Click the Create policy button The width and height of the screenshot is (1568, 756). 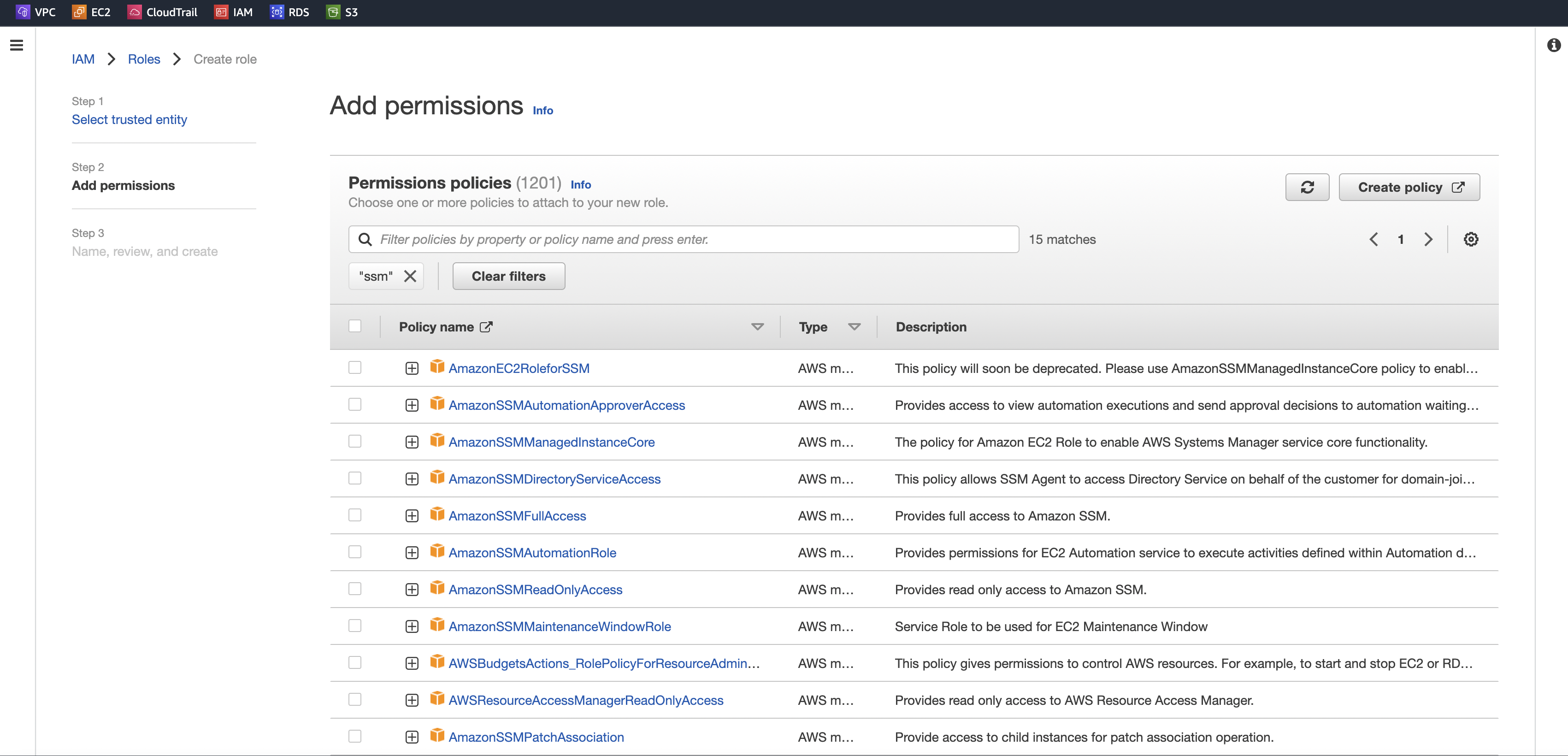point(1409,187)
